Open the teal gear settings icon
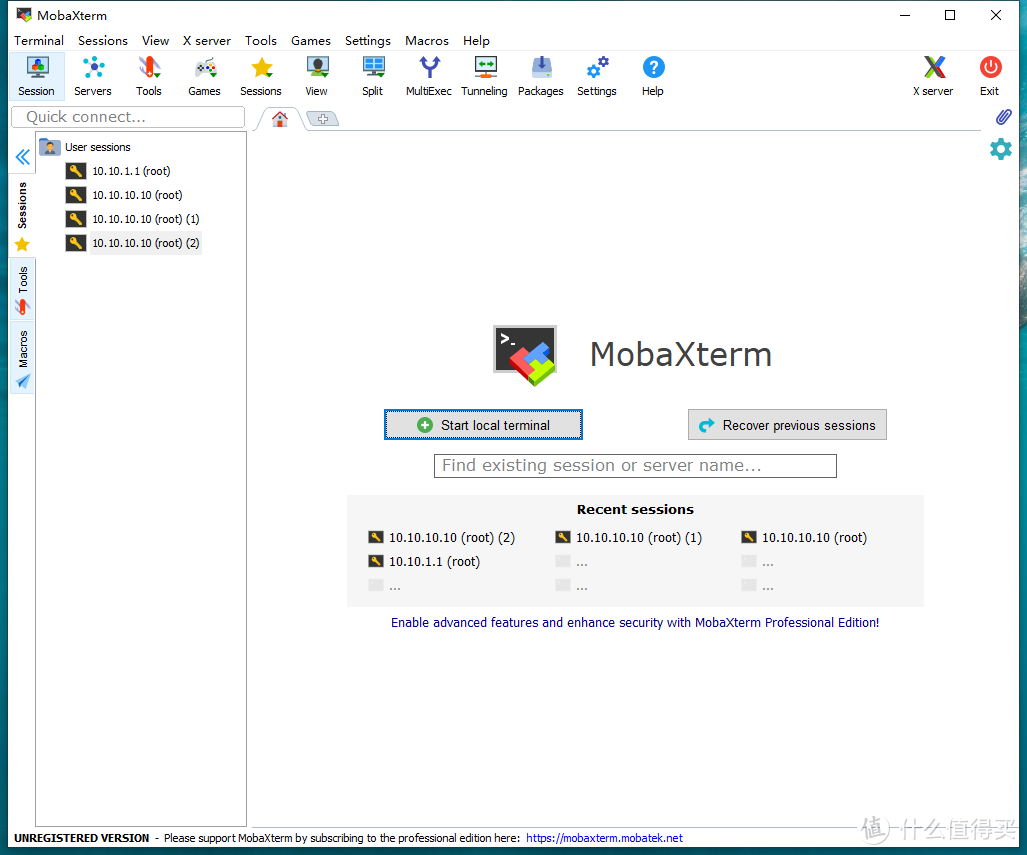The height and width of the screenshot is (855, 1027). pos(1001,149)
